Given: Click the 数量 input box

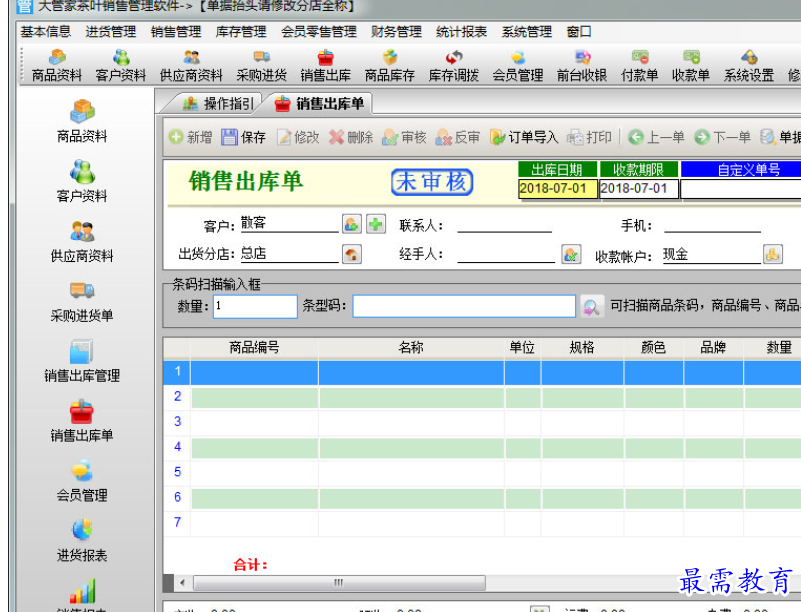Looking at the screenshot, I should tap(255, 307).
